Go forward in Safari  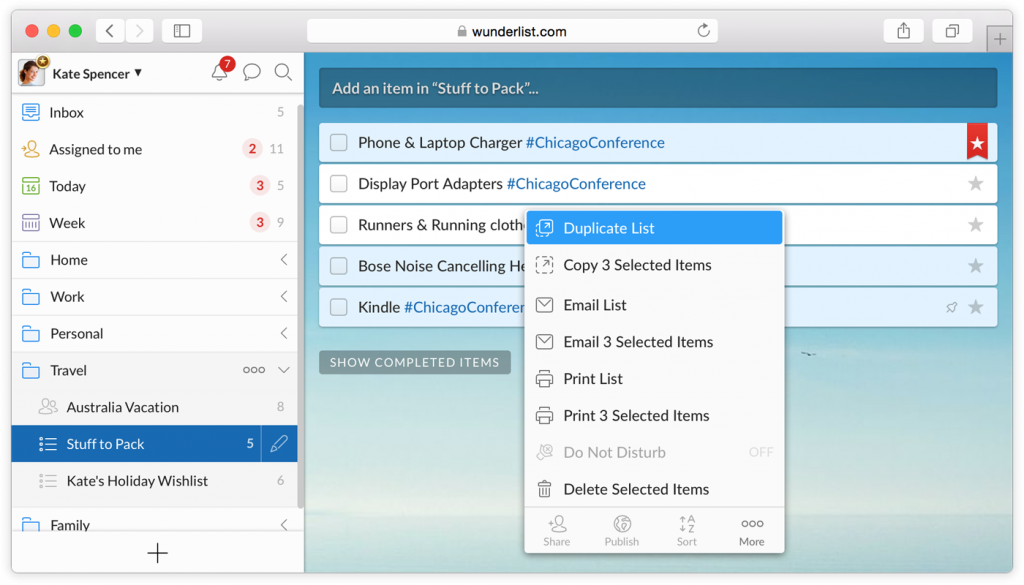[x=139, y=31]
